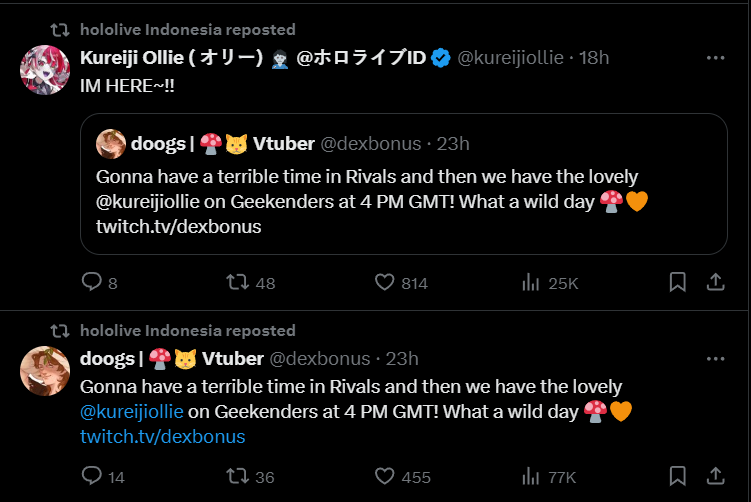Reply to doogs' tweet with 14 replies
The image size is (751, 502).
92,477
